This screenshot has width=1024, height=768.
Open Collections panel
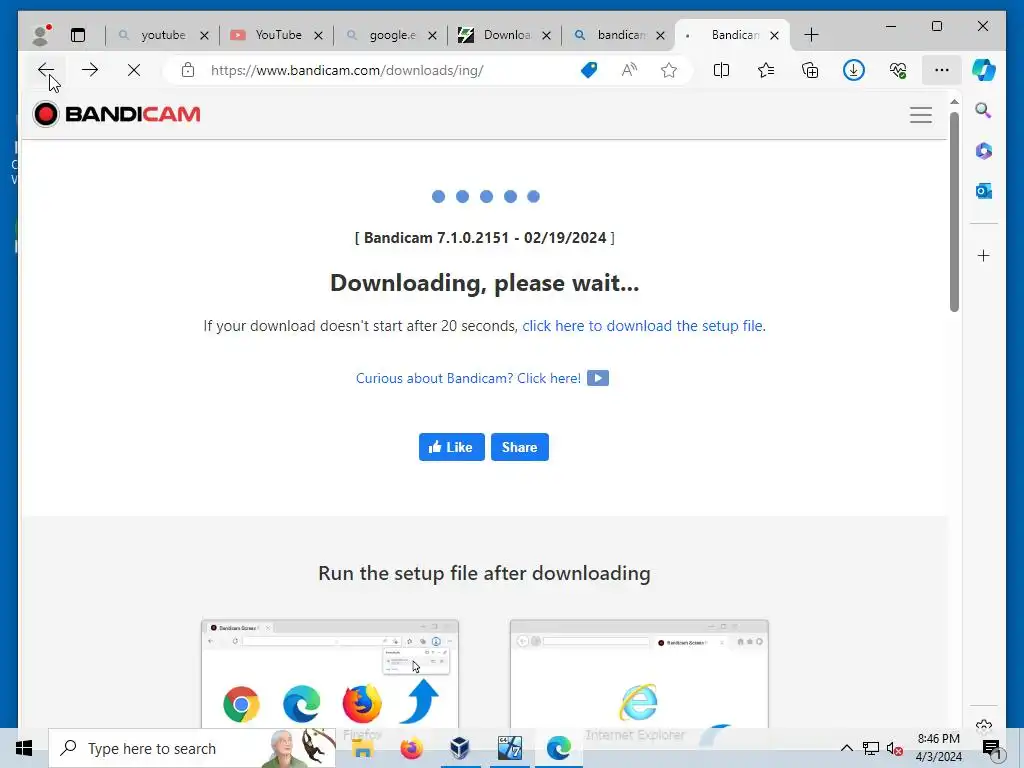810,70
